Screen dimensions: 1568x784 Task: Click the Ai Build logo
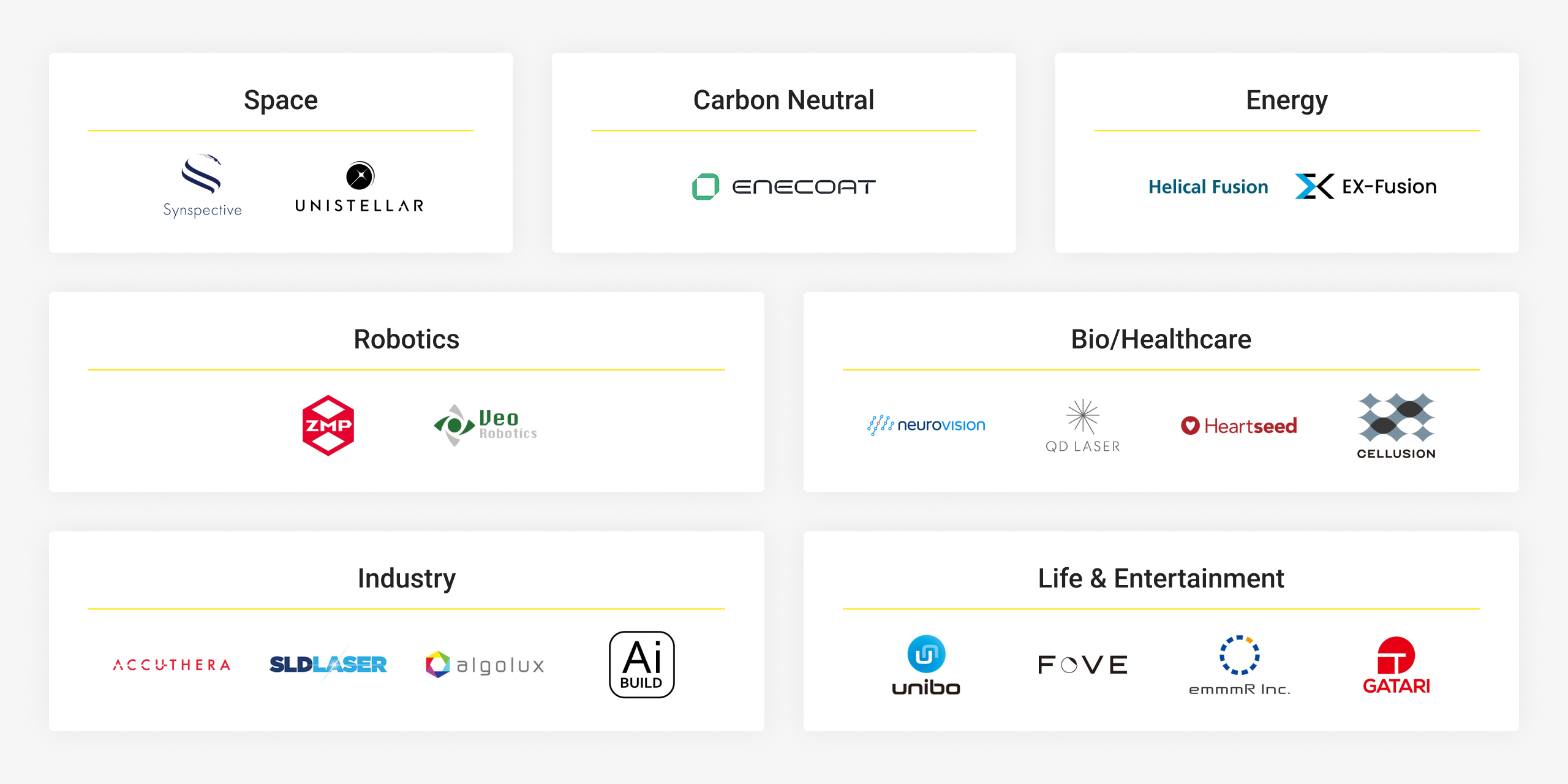pos(642,665)
